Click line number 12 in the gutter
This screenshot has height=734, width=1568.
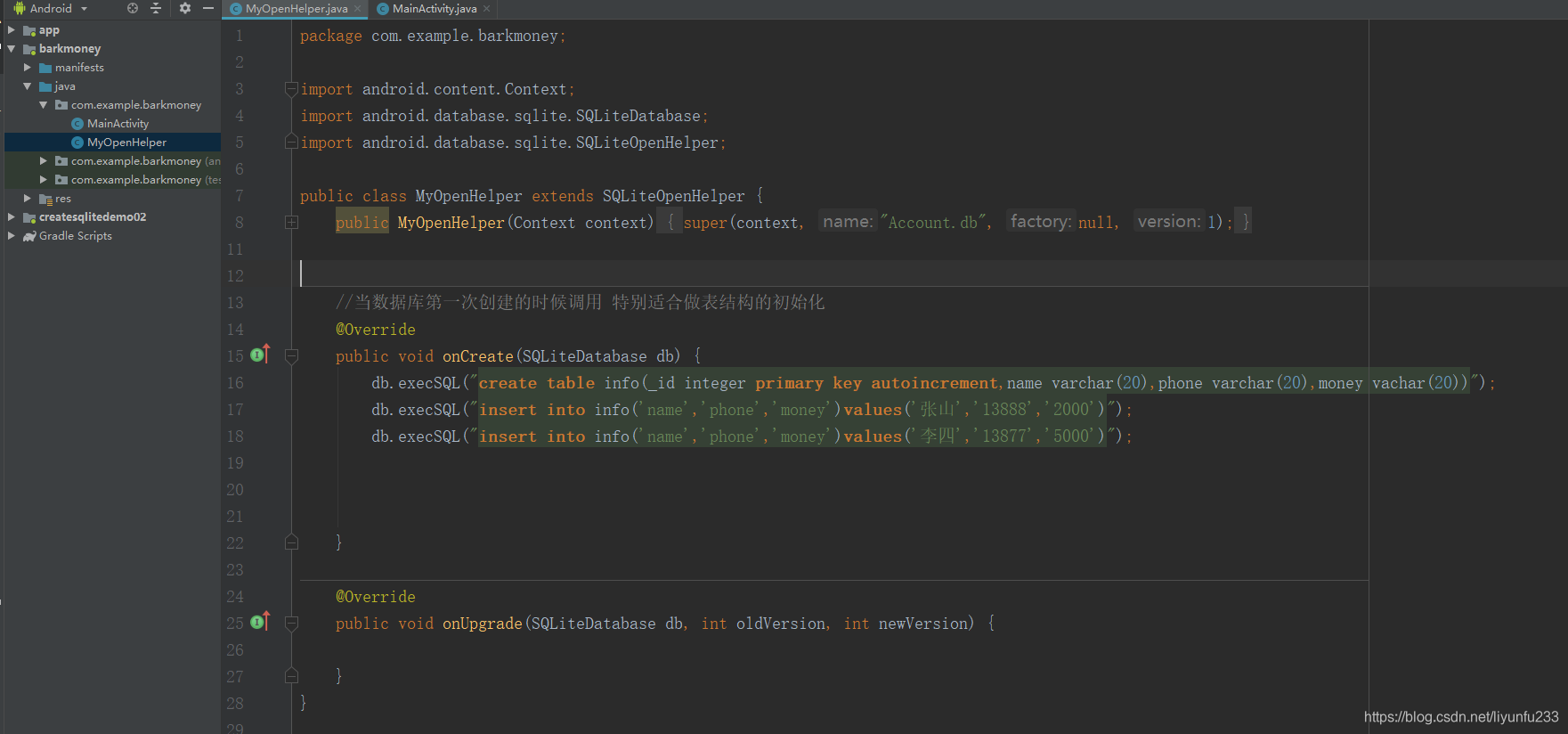pos(235,276)
